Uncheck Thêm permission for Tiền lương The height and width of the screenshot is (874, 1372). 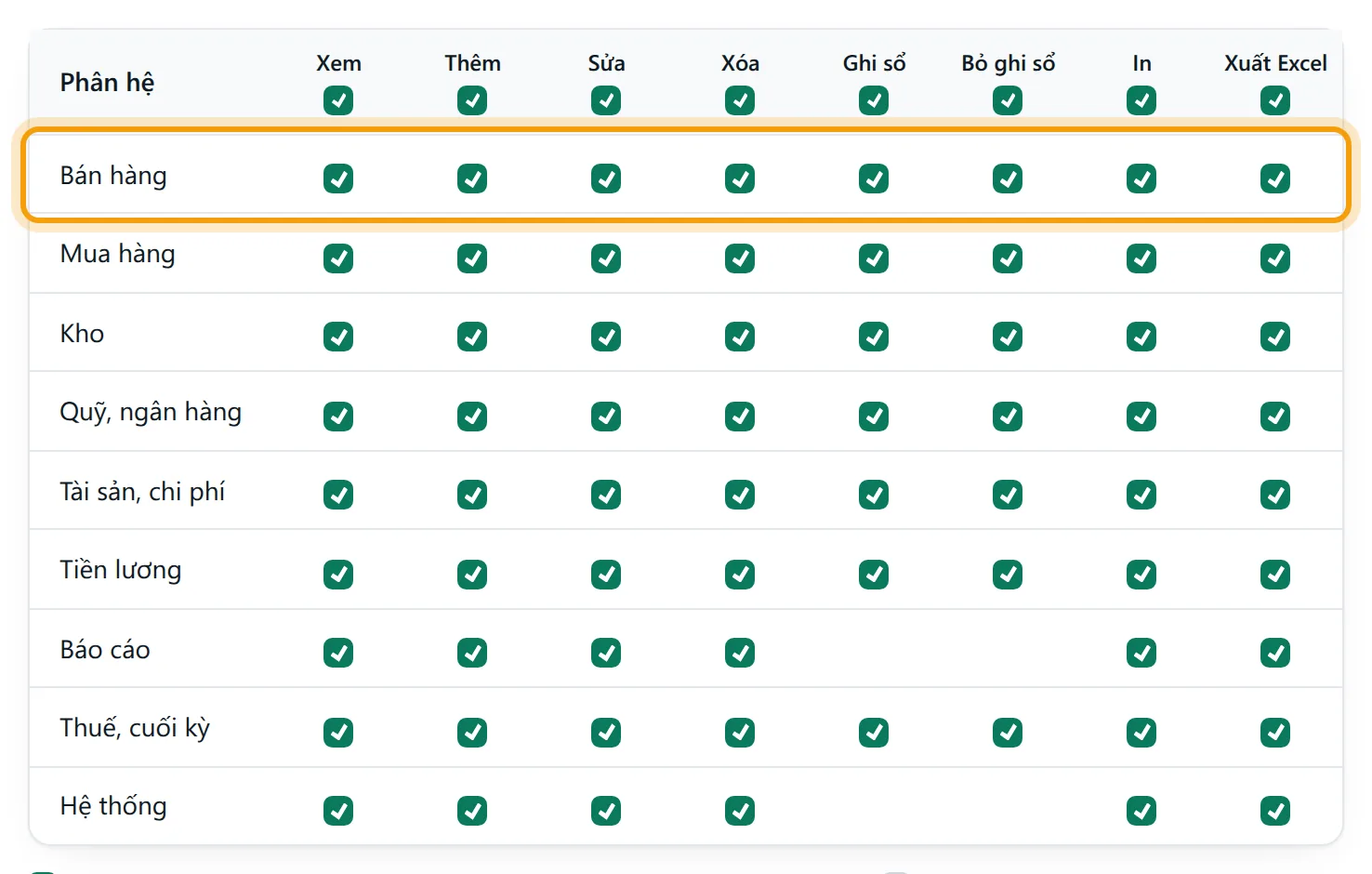pos(472,575)
